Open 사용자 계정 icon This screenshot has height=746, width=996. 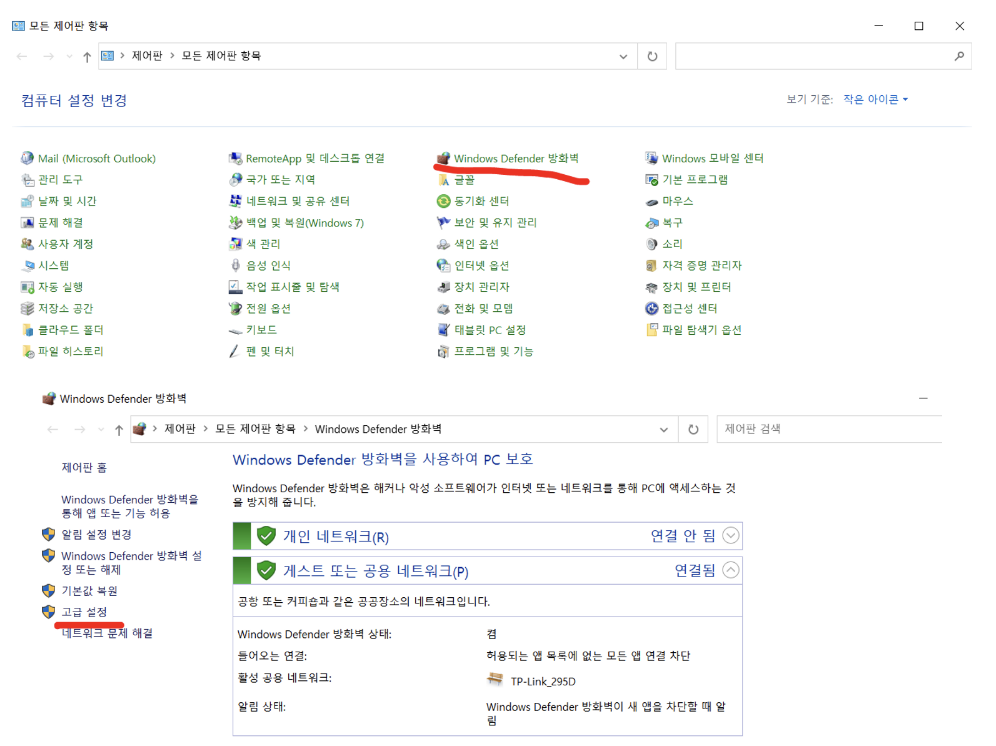click(x=57, y=244)
